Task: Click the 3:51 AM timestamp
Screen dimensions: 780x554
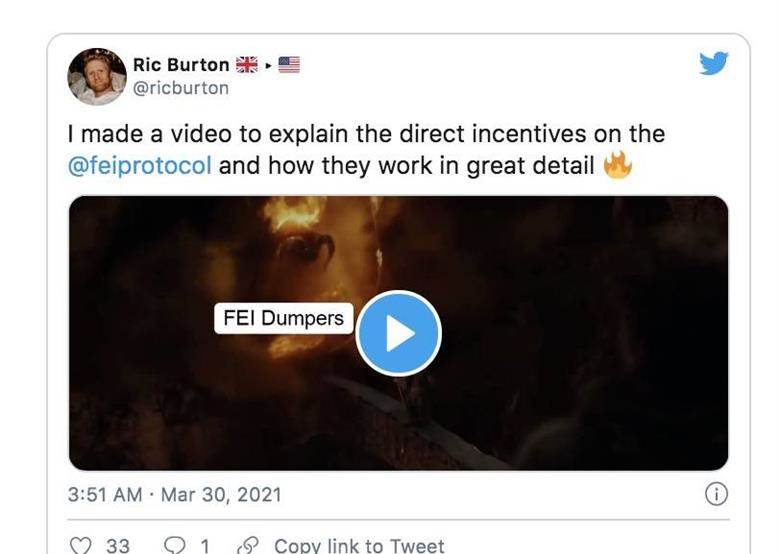Action: point(105,494)
